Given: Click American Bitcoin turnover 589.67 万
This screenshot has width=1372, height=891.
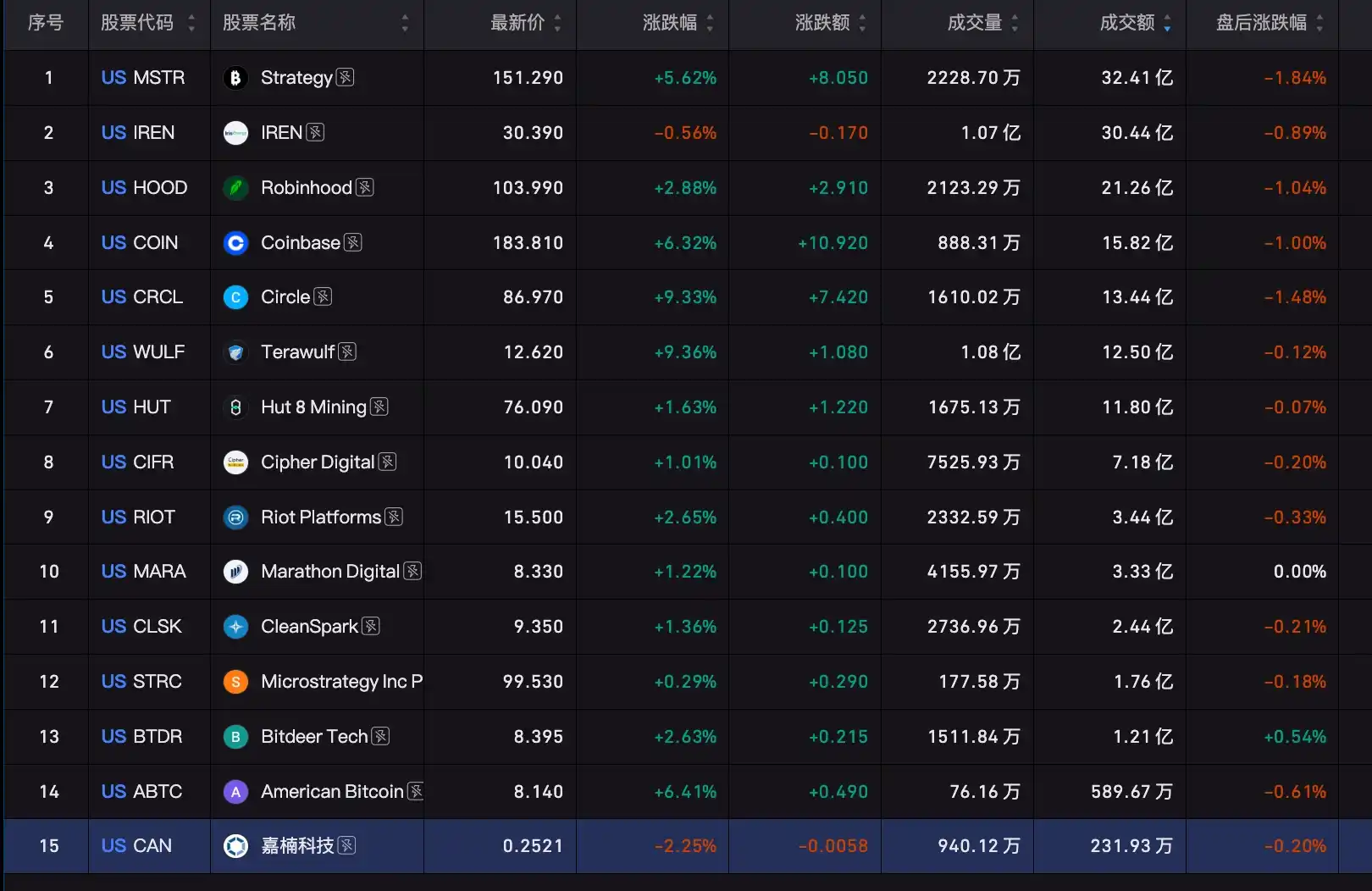Looking at the screenshot, I should coord(1132,792).
